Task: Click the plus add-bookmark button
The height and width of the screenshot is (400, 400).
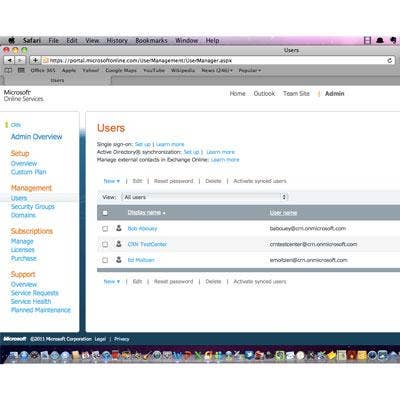Action: pyautogui.click(x=35, y=60)
